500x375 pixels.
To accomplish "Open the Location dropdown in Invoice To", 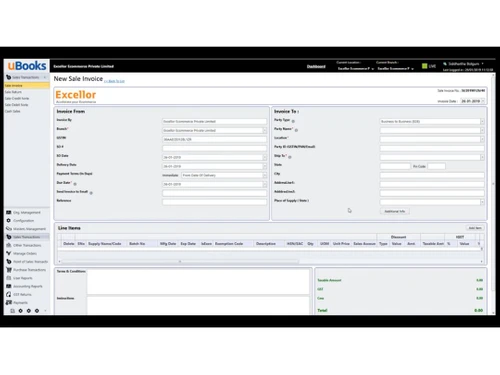I will pos(482,139).
